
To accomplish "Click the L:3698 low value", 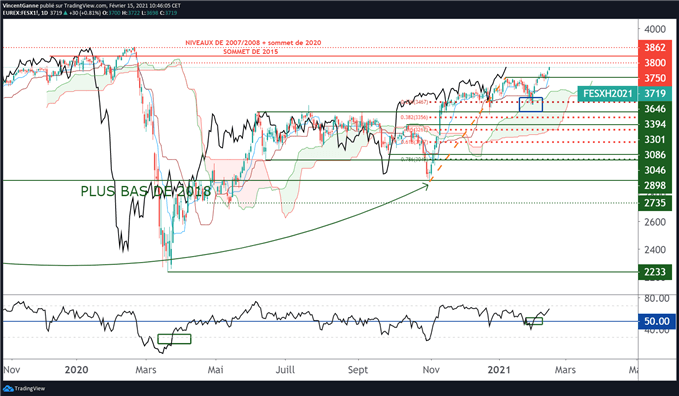I will click(x=149, y=13).
